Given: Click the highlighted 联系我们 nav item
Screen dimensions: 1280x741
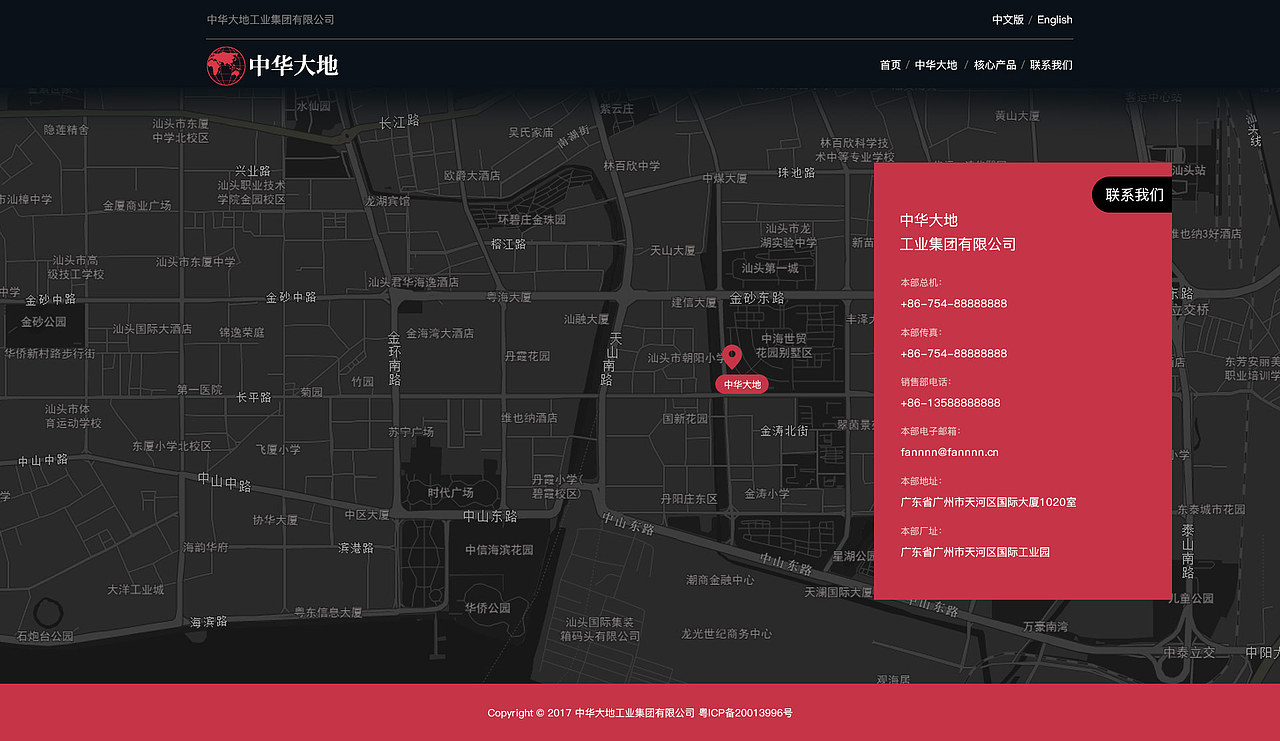Looking at the screenshot, I should (1051, 64).
